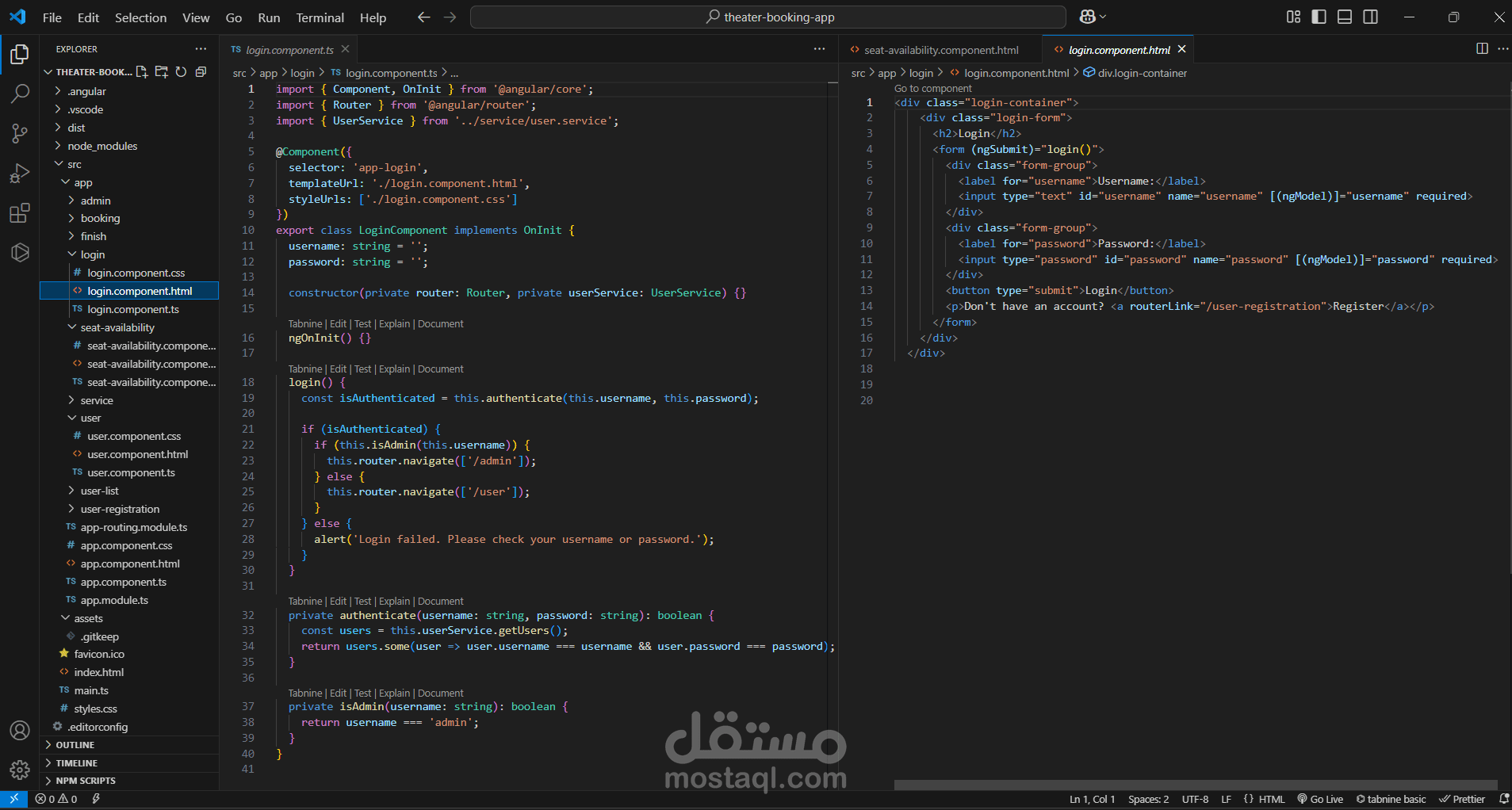Expand the booking folder

click(129, 218)
